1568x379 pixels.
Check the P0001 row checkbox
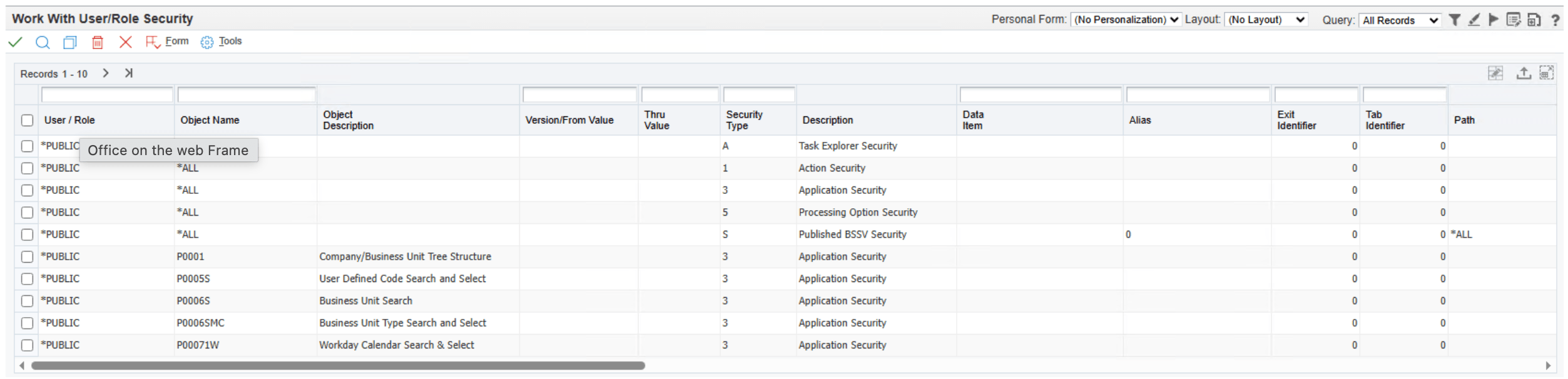pyautogui.click(x=27, y=257)
